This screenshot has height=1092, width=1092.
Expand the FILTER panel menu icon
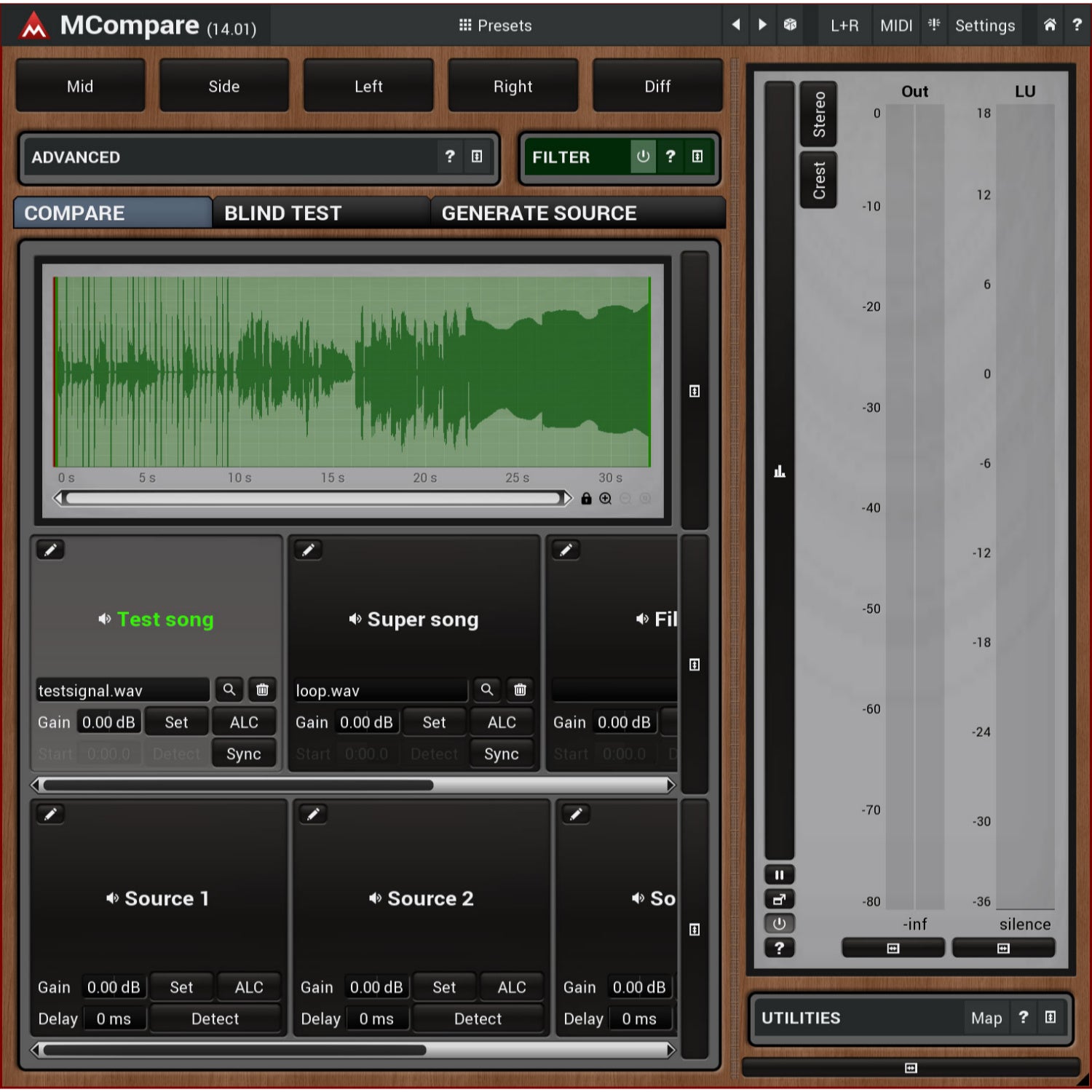click(697, 157)
